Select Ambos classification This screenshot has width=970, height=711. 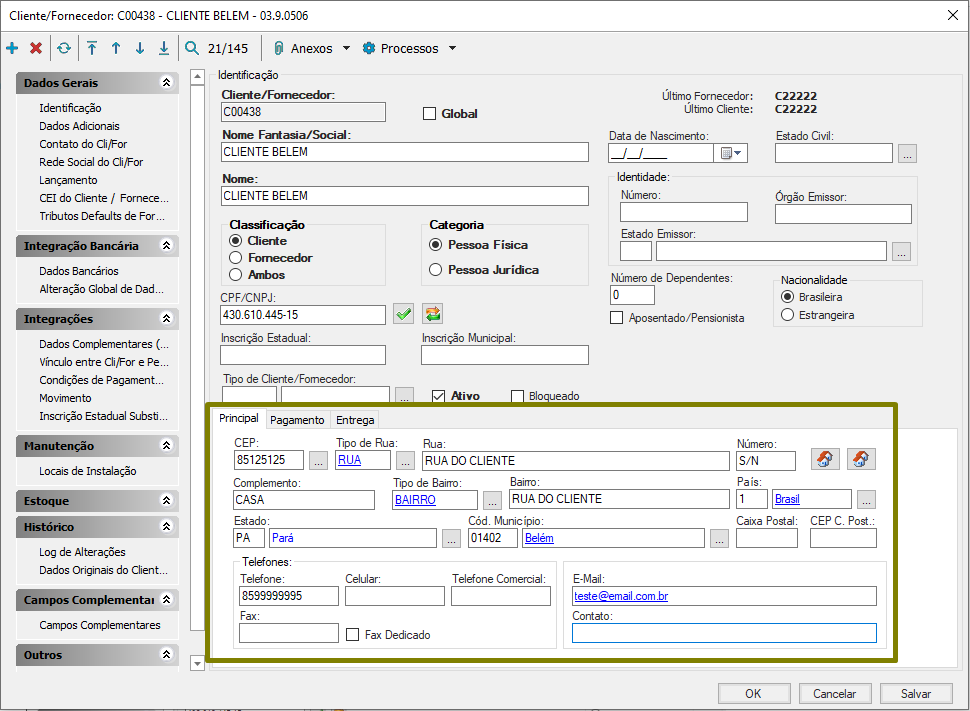click(x=236, y=275)
